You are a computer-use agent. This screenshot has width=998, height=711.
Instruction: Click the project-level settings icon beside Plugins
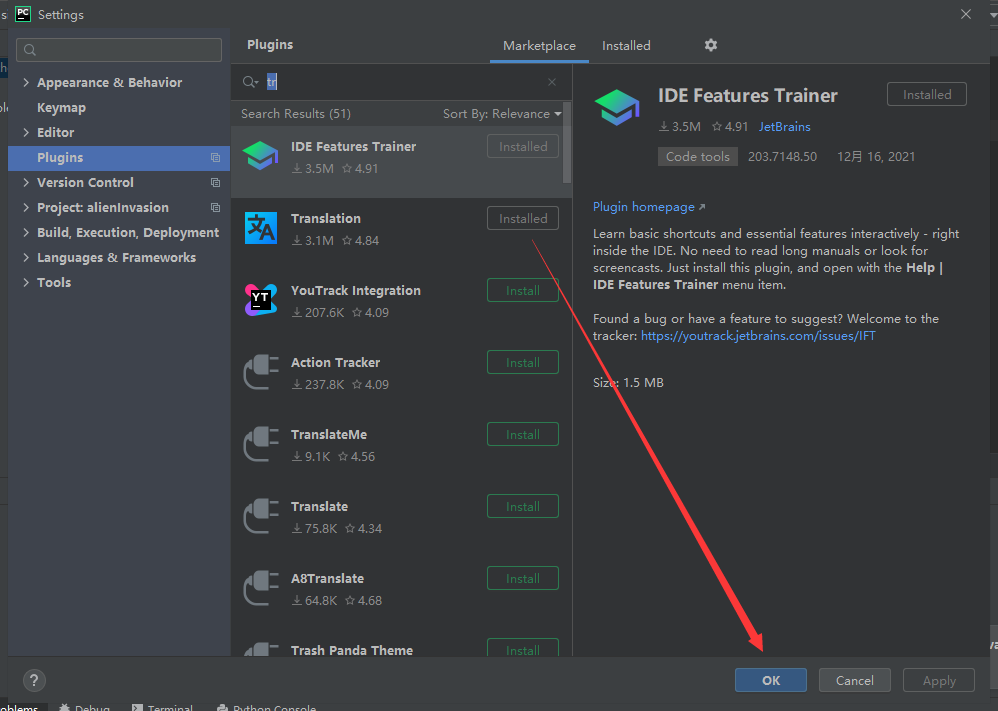pos(216,158)
